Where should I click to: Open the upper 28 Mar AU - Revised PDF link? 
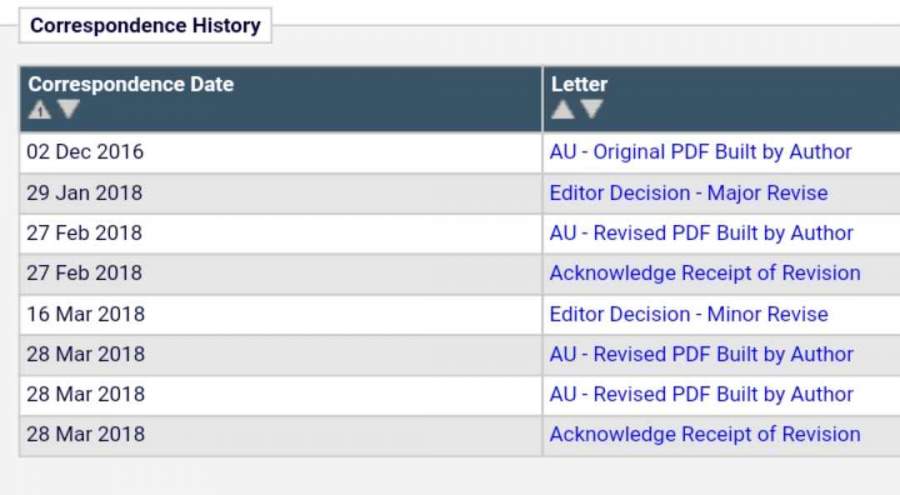coord(701,354)
